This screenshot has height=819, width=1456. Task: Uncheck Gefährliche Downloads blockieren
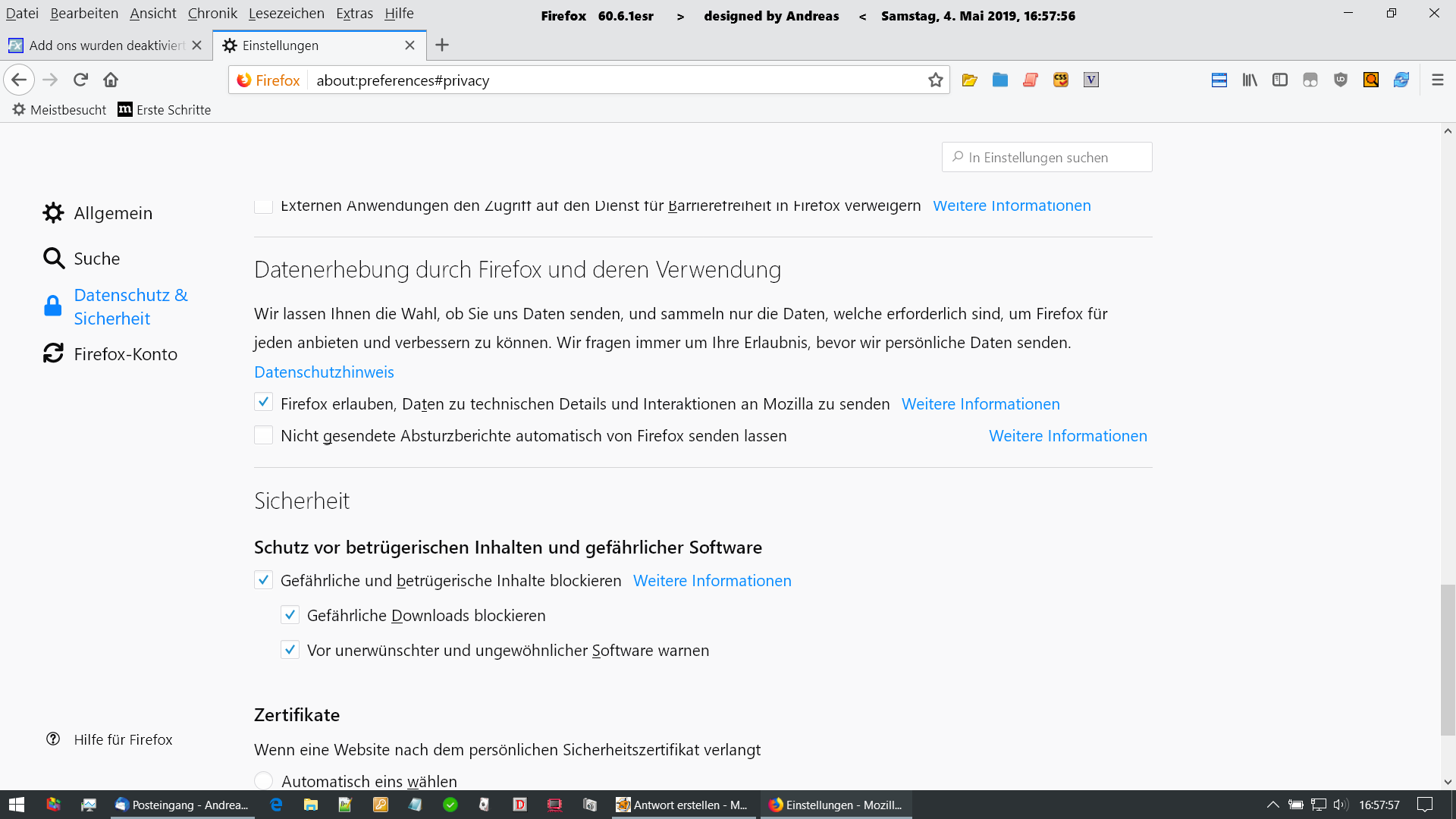290,615
